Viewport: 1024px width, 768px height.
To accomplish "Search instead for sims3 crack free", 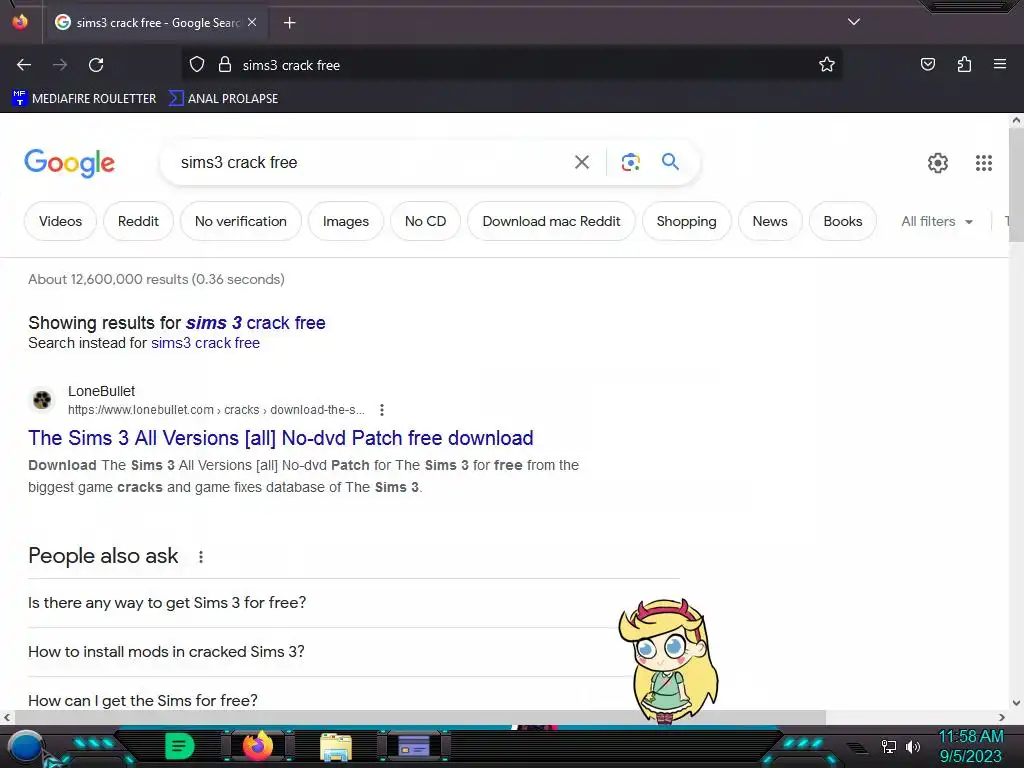I will (x=205, y=343).
